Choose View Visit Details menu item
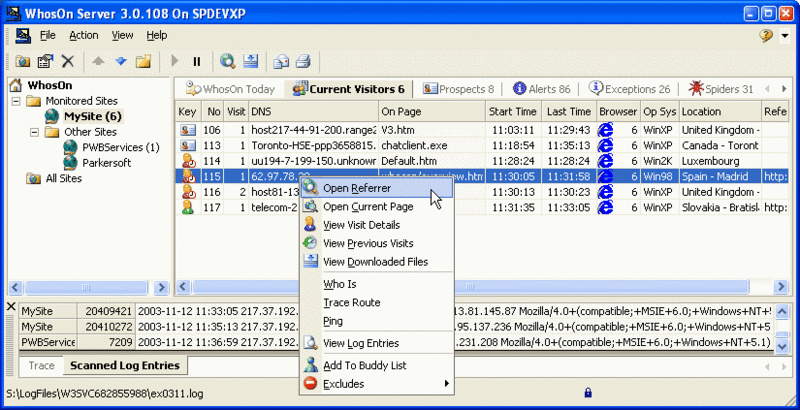The height and width of the screenshot is (410, 800). [377, 225]
